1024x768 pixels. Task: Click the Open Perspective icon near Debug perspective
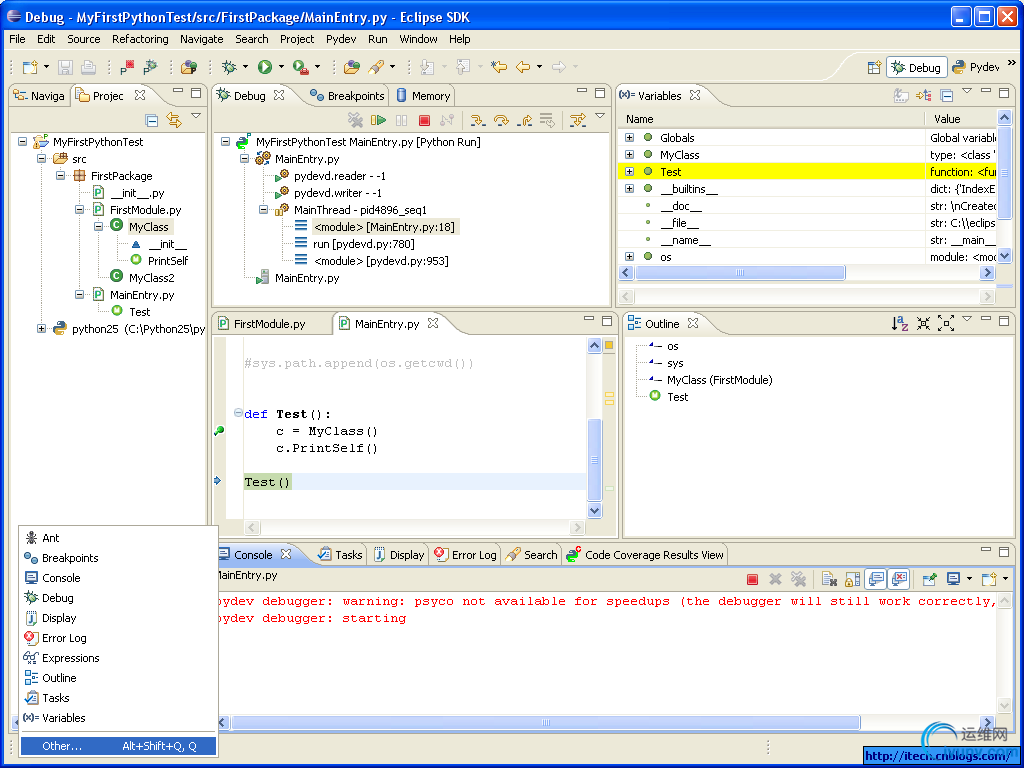click(x=874, y=67)
